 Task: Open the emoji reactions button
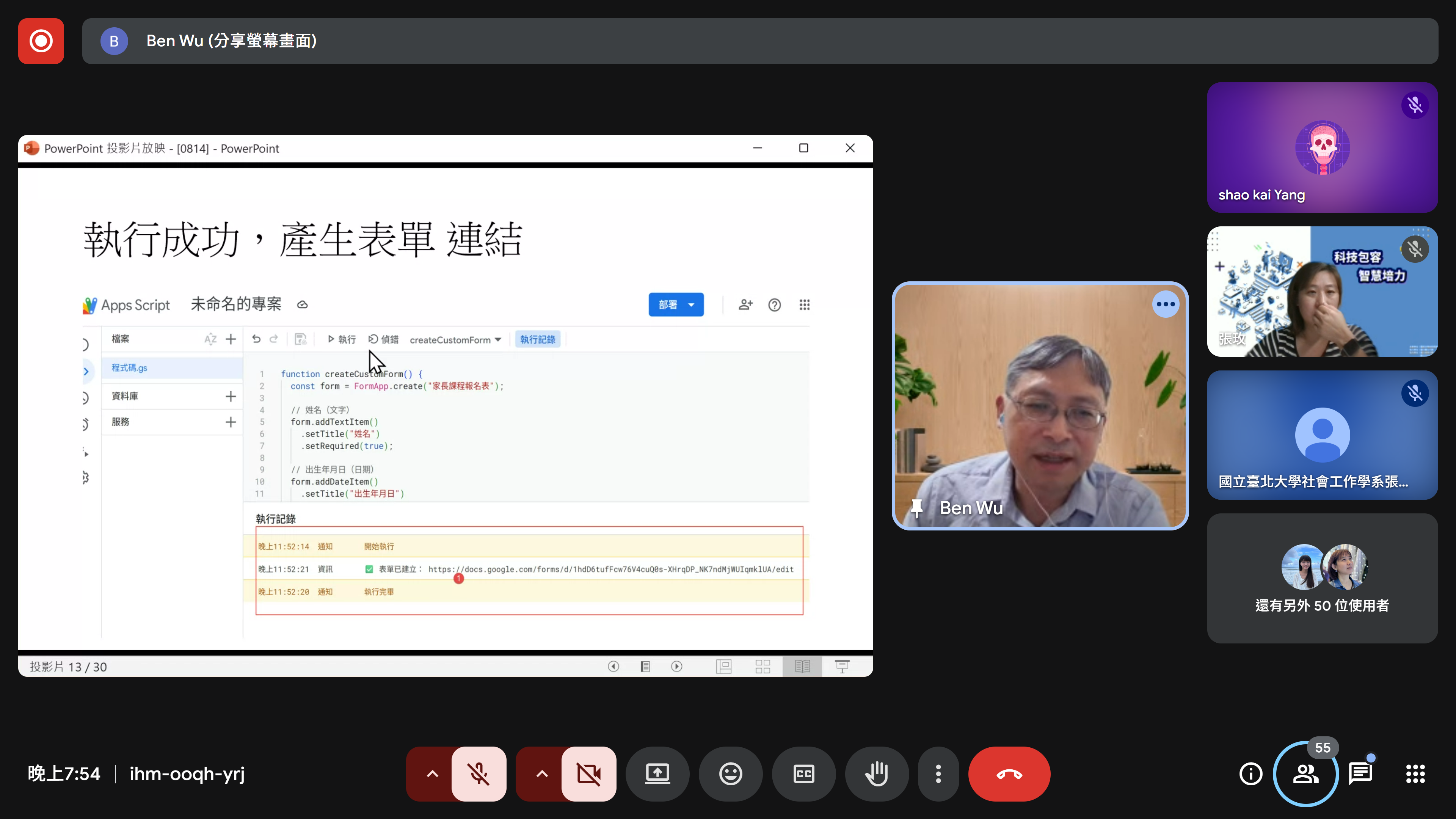730,774
